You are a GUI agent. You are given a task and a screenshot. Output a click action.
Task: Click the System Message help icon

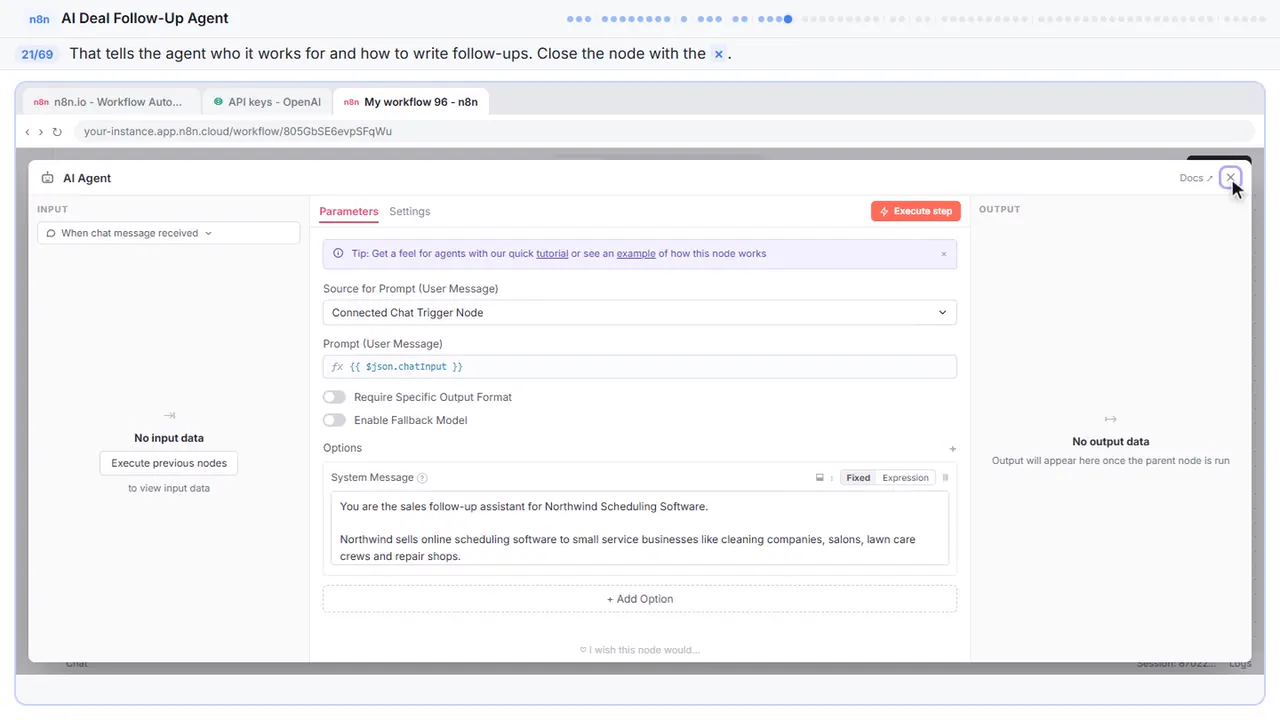[x=422, y=478]
